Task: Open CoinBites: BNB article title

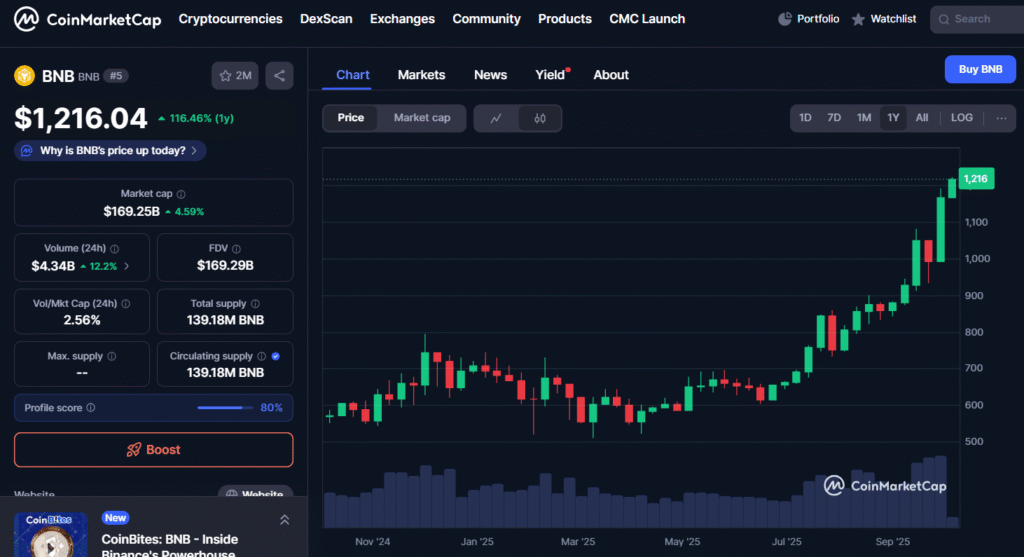Action: coord(170,546)
